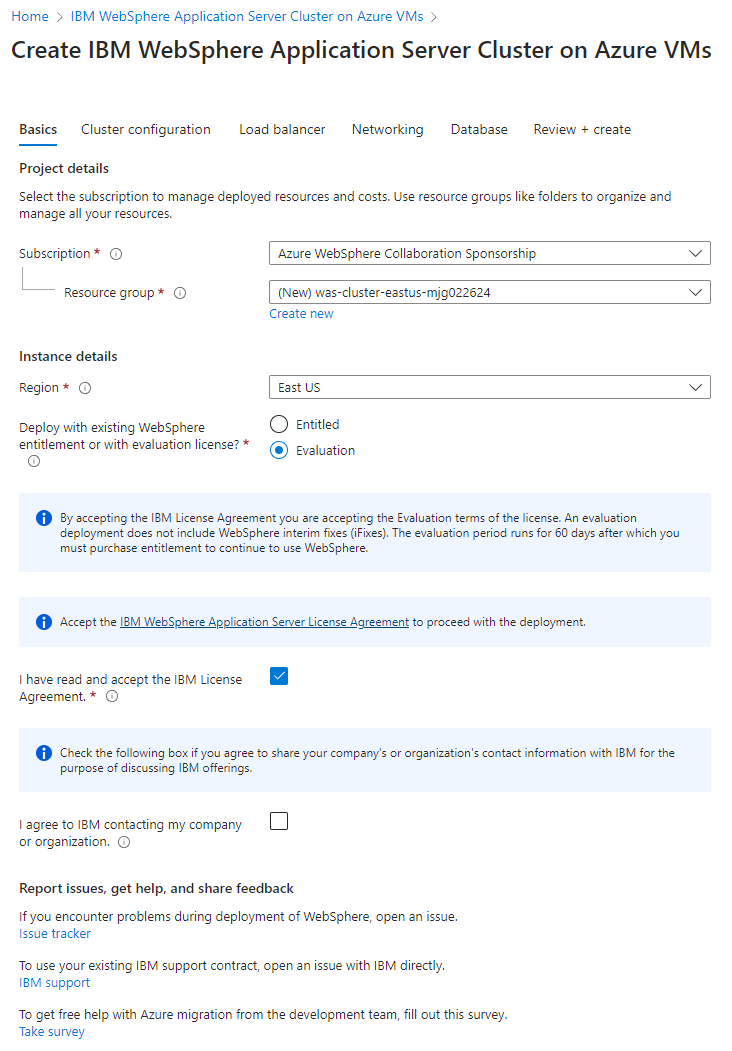Click the blue info icon in the license acceptance banner
This screenshot has height=1051, width=732.
[x=43, y=621]
